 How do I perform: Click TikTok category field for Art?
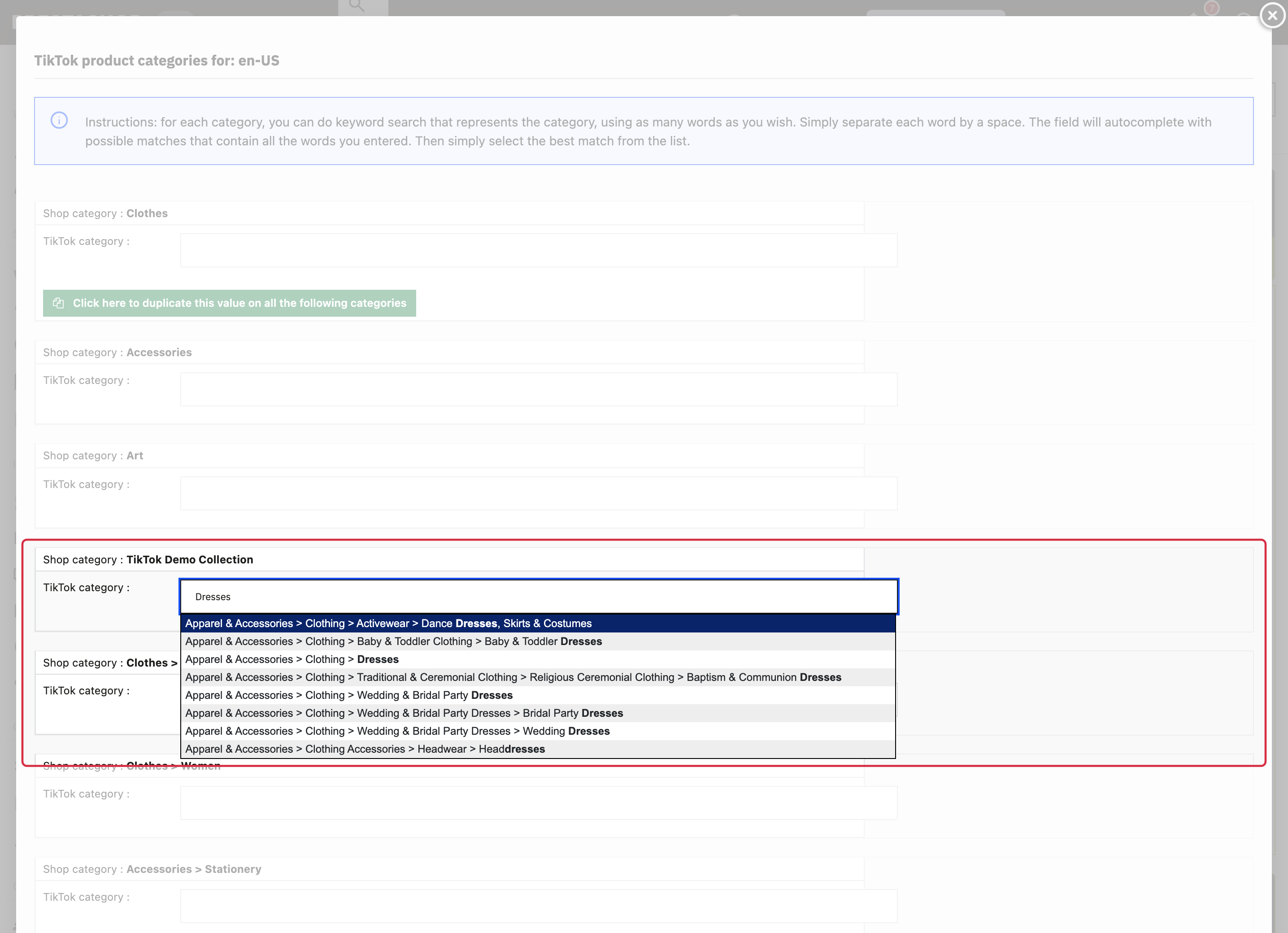539,493
